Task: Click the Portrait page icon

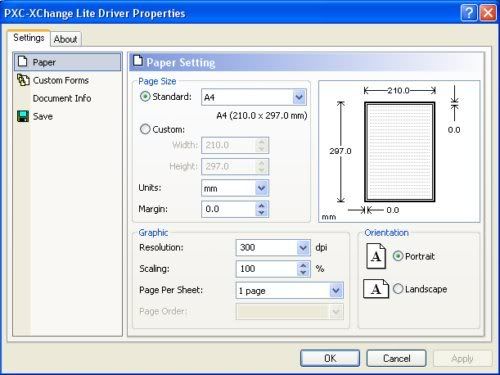Action: [376, 256]
